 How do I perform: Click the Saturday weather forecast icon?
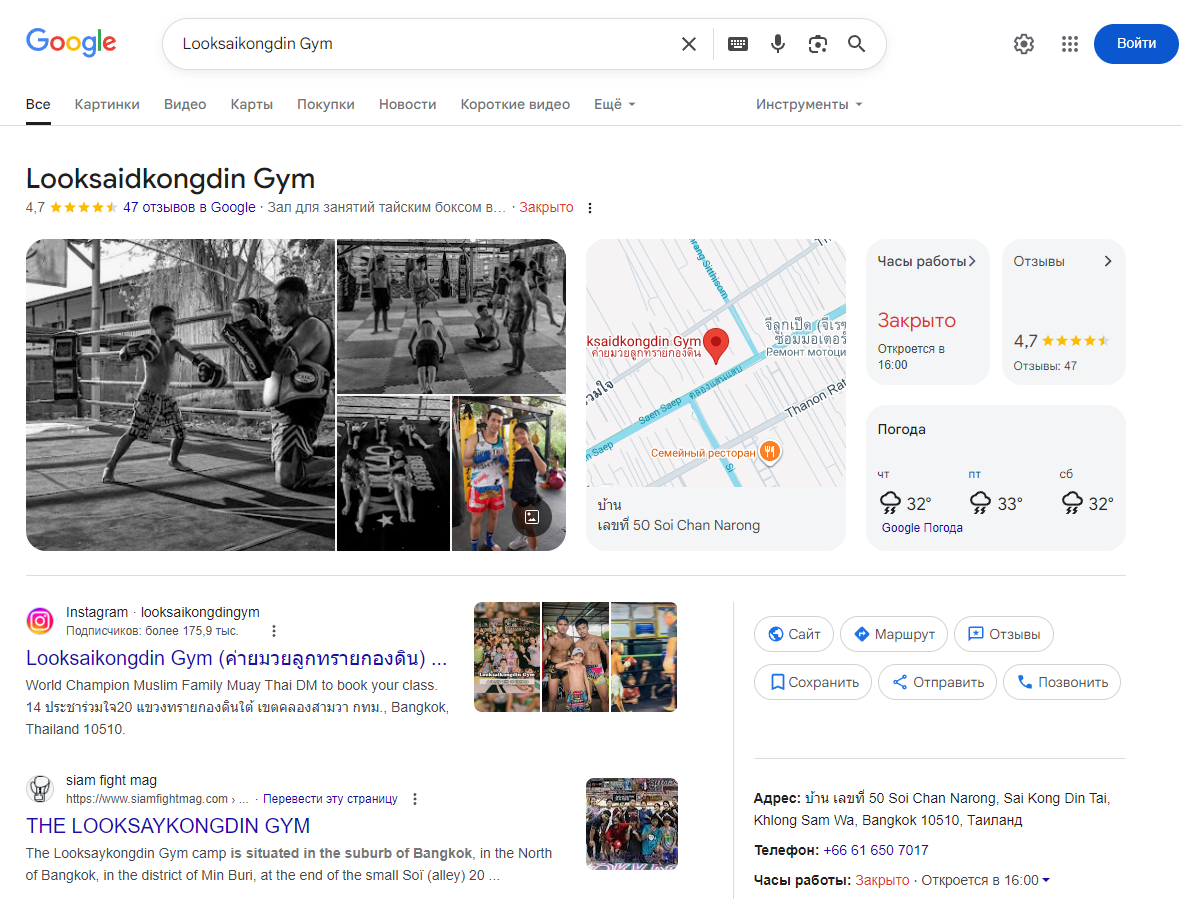(1072, 503)
